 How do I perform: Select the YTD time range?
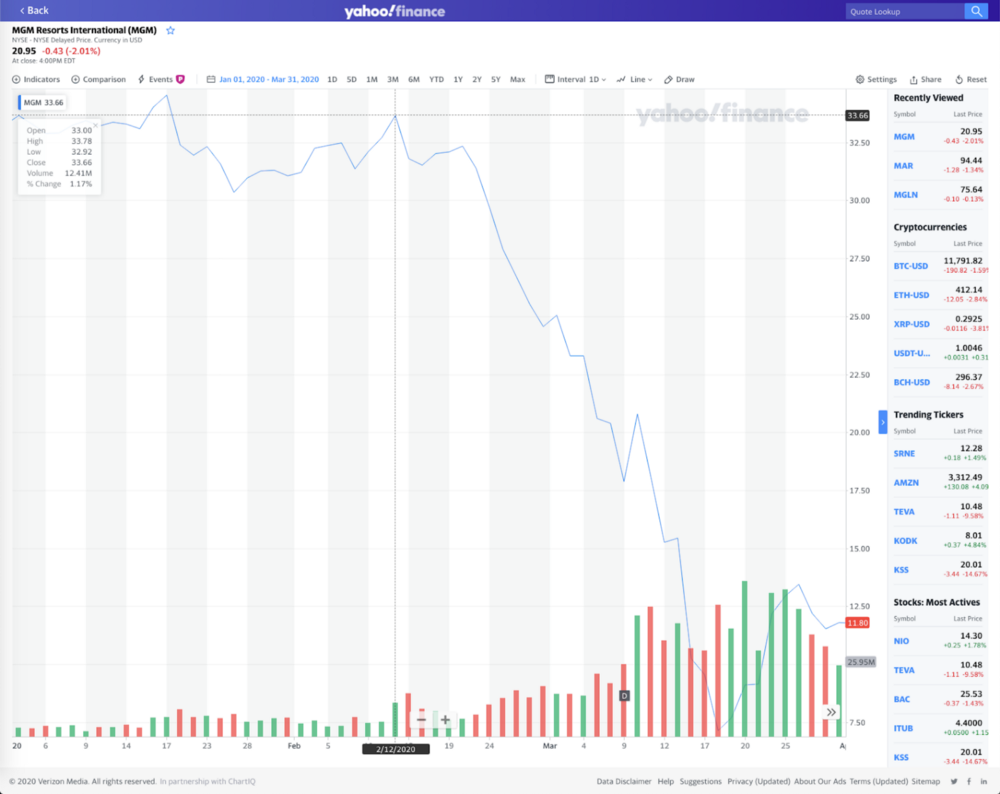coord(436,79)
